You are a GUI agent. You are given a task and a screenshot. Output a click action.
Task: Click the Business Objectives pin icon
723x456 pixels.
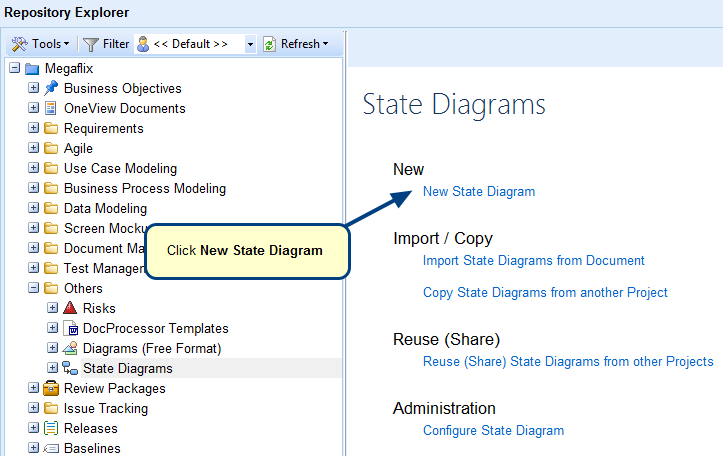pyautogui.click(x=51, y=88)
